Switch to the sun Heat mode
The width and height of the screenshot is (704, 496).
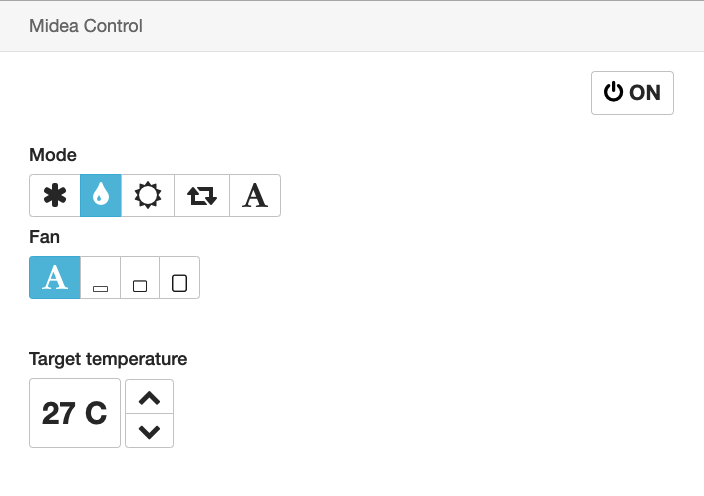point(148,196)
